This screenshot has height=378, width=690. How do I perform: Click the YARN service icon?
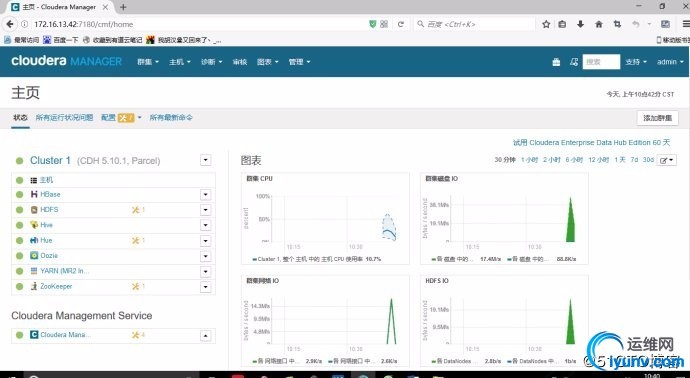click(34, 271)
